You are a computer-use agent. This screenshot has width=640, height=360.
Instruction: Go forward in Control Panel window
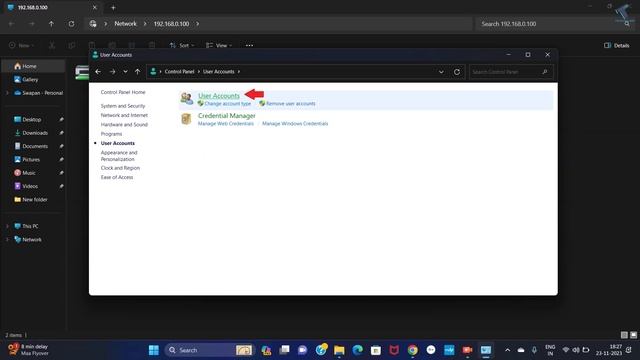click(112, 72)
